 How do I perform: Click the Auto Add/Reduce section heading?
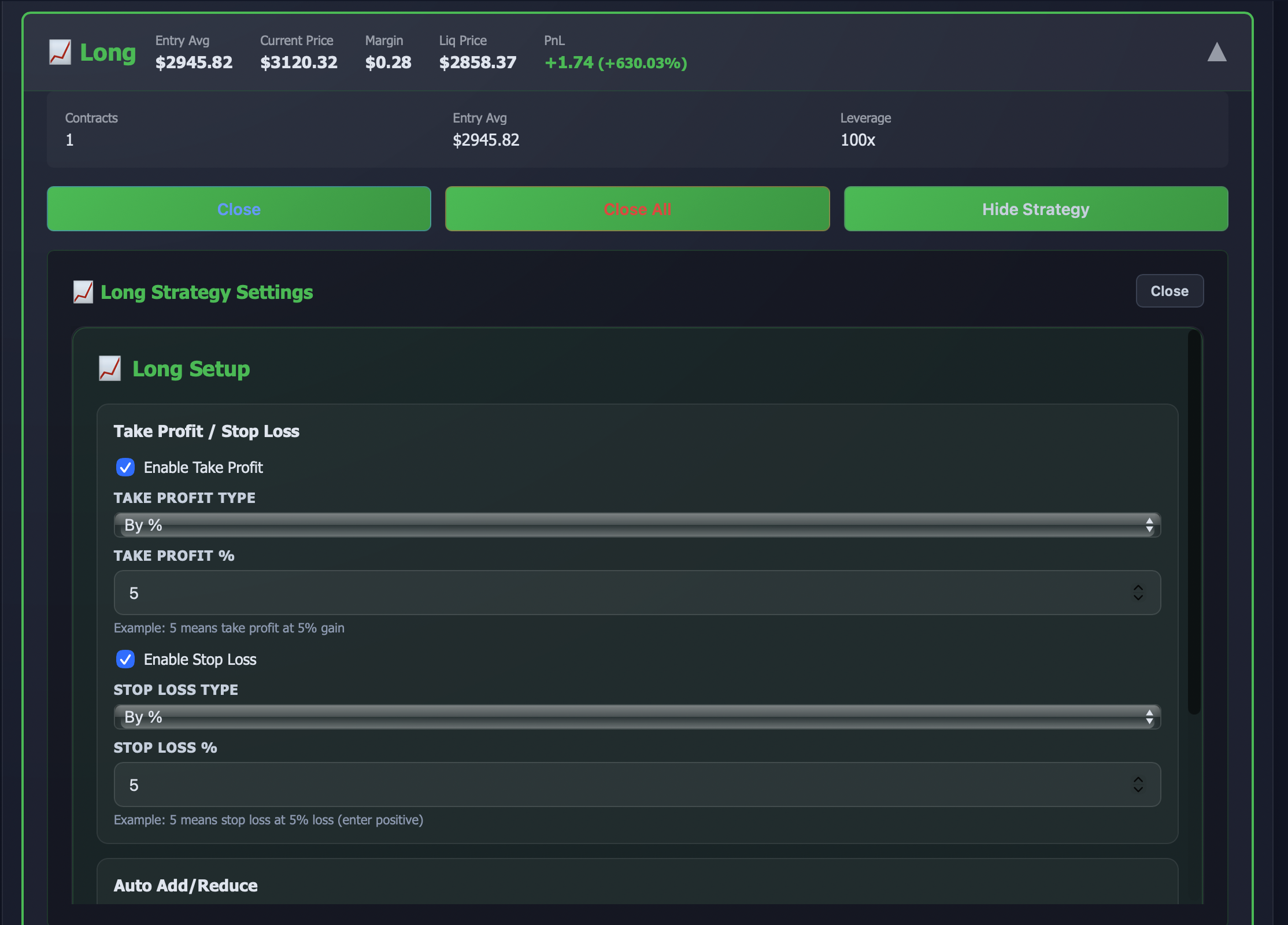point(186,886)
